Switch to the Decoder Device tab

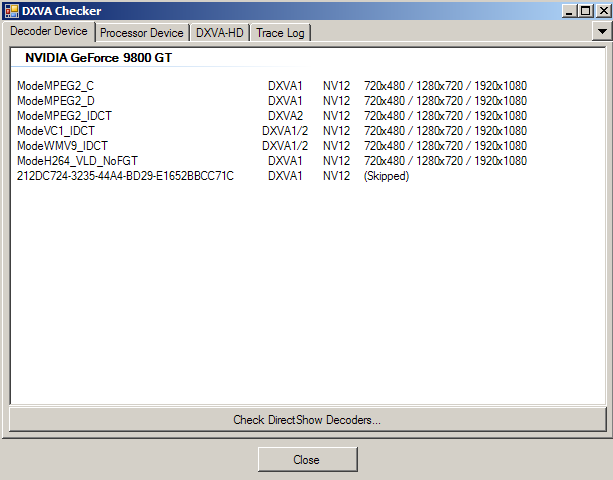(49, 31)
